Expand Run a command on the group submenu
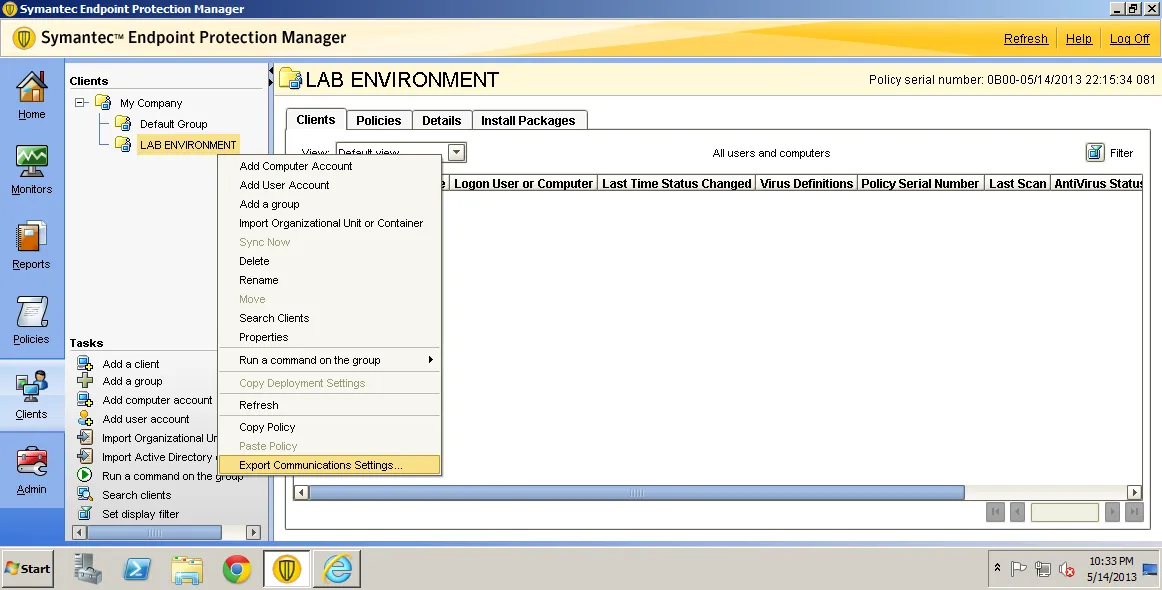1162x590 pixels. pyautogui.click(x=431, y=359)
